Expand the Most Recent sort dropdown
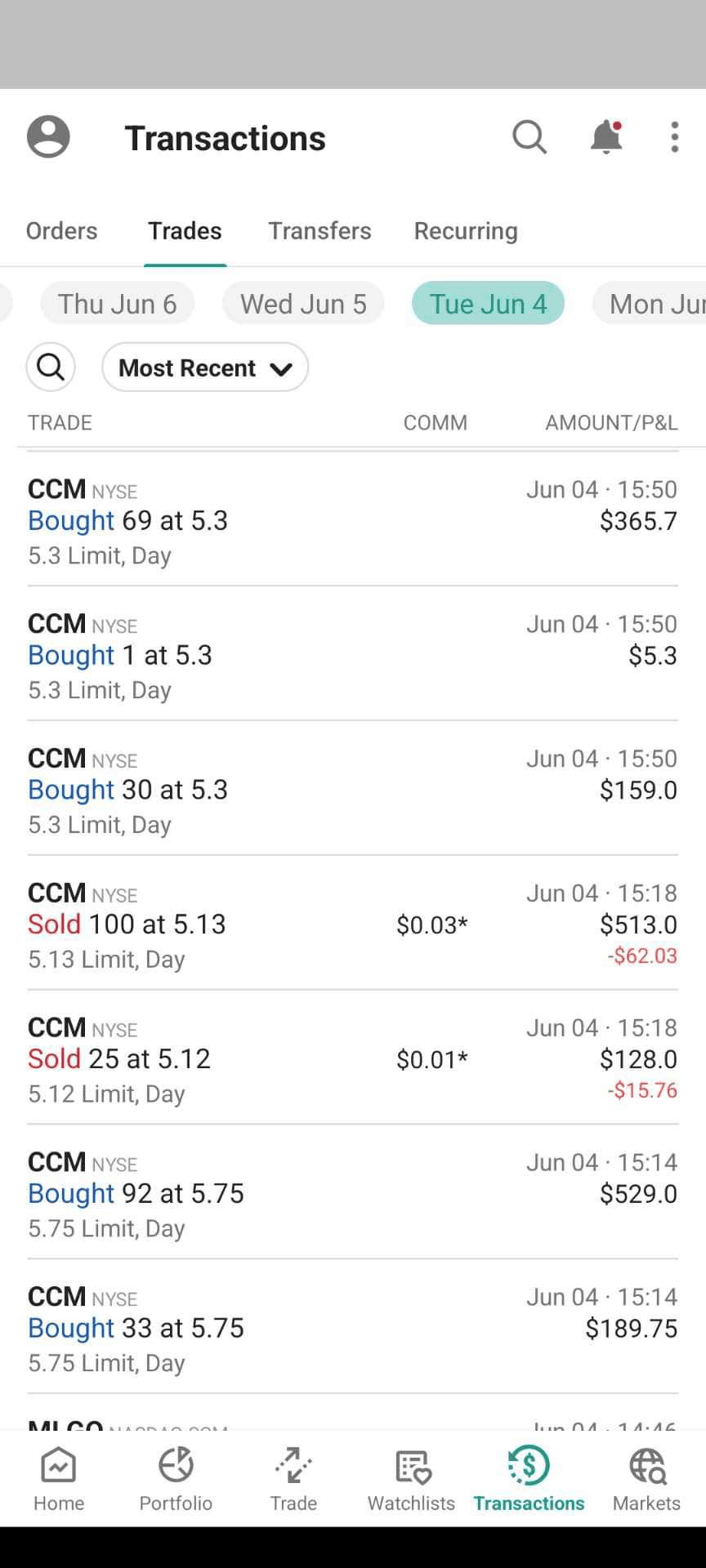 click(x=205, y=367)
